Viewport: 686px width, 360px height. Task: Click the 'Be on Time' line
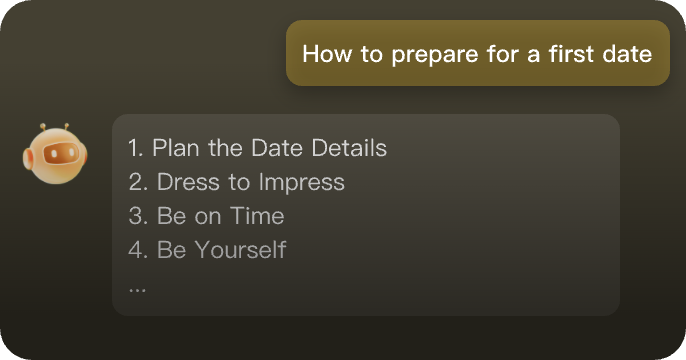[206, 216]
